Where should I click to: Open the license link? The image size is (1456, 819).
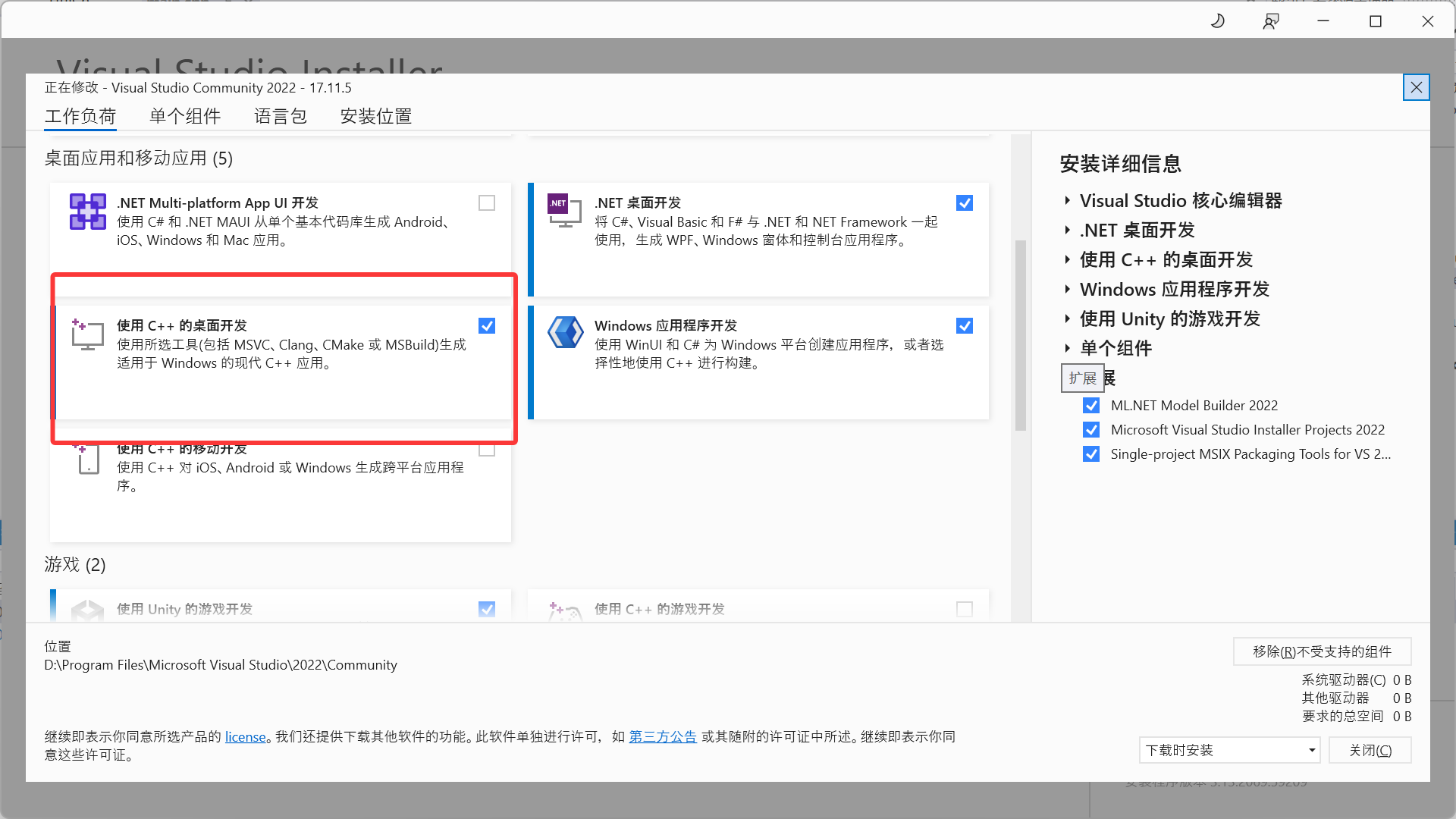[x=245, y=736]
